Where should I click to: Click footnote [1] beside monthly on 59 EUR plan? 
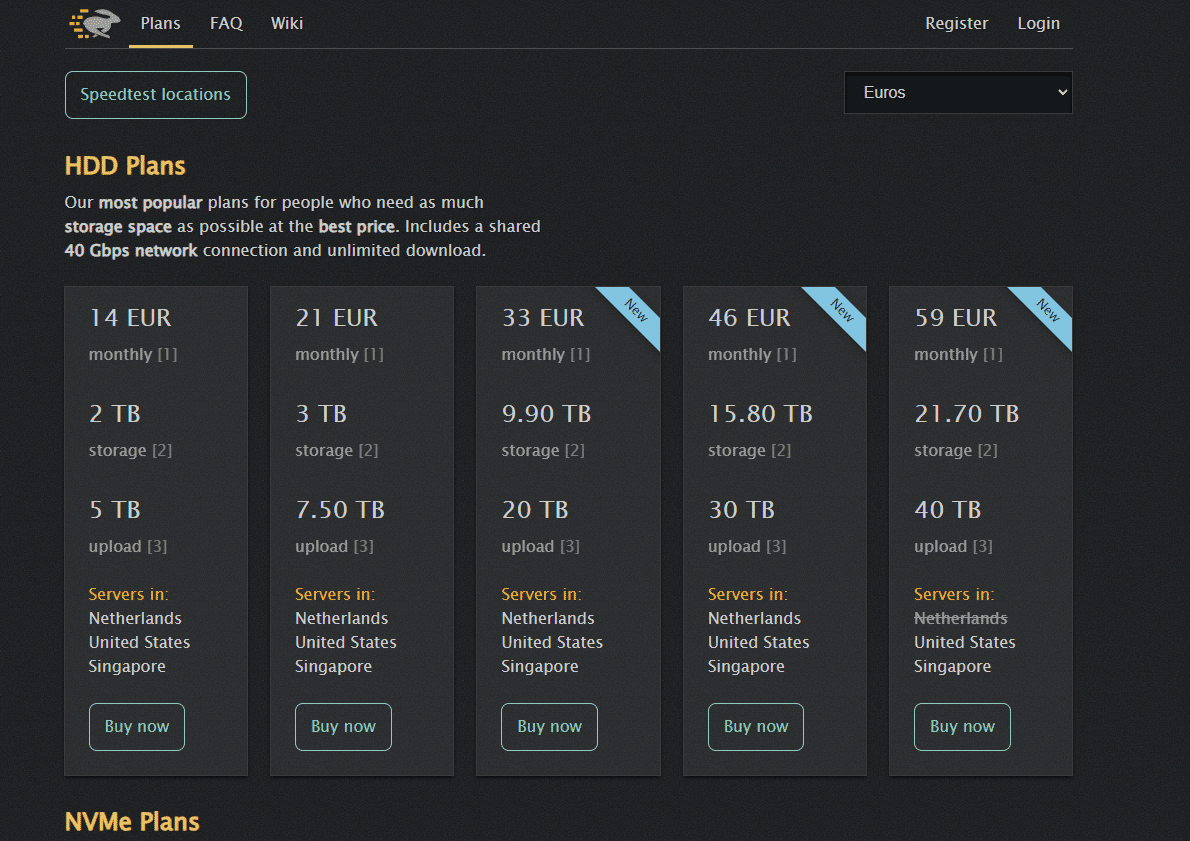point(993,354)
